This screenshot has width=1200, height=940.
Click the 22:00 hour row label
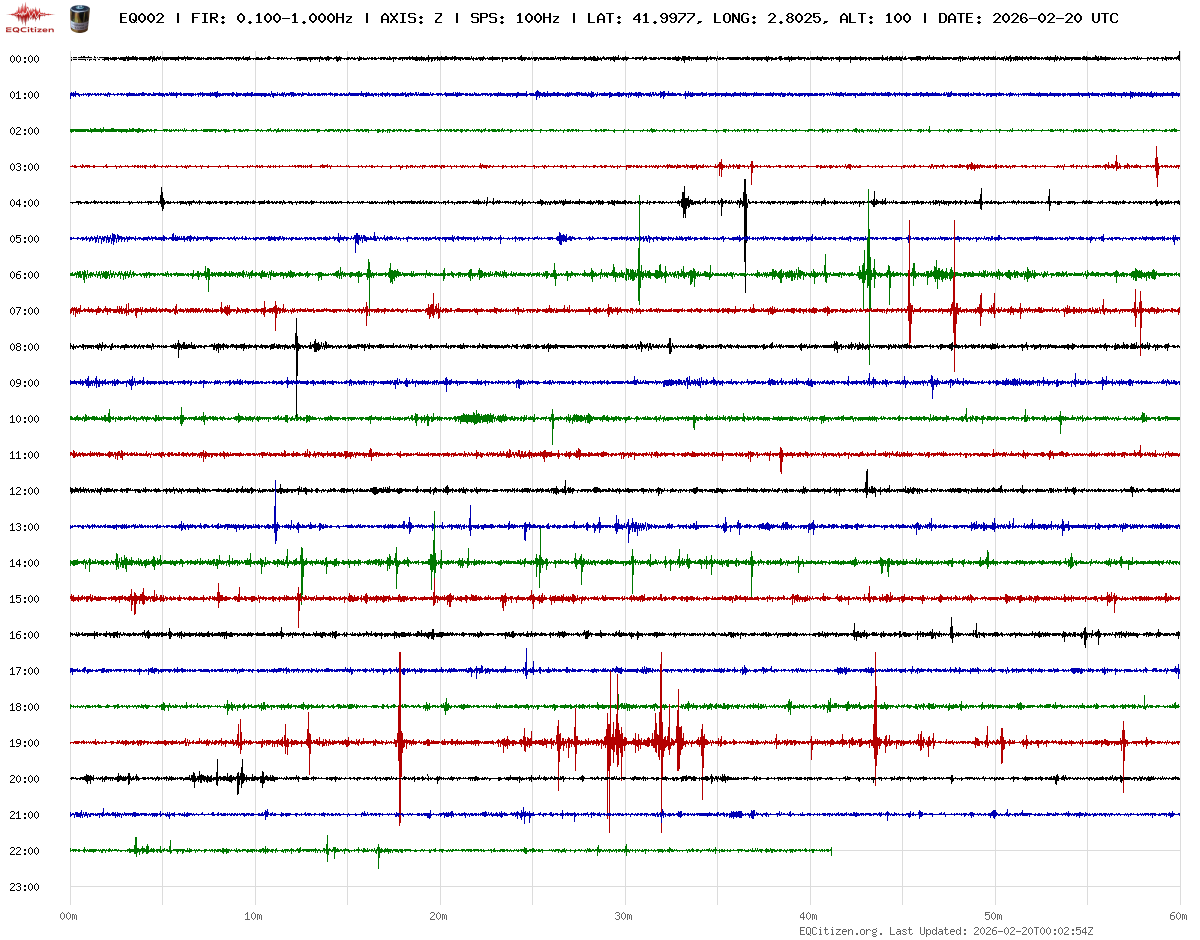pos(24,851)
